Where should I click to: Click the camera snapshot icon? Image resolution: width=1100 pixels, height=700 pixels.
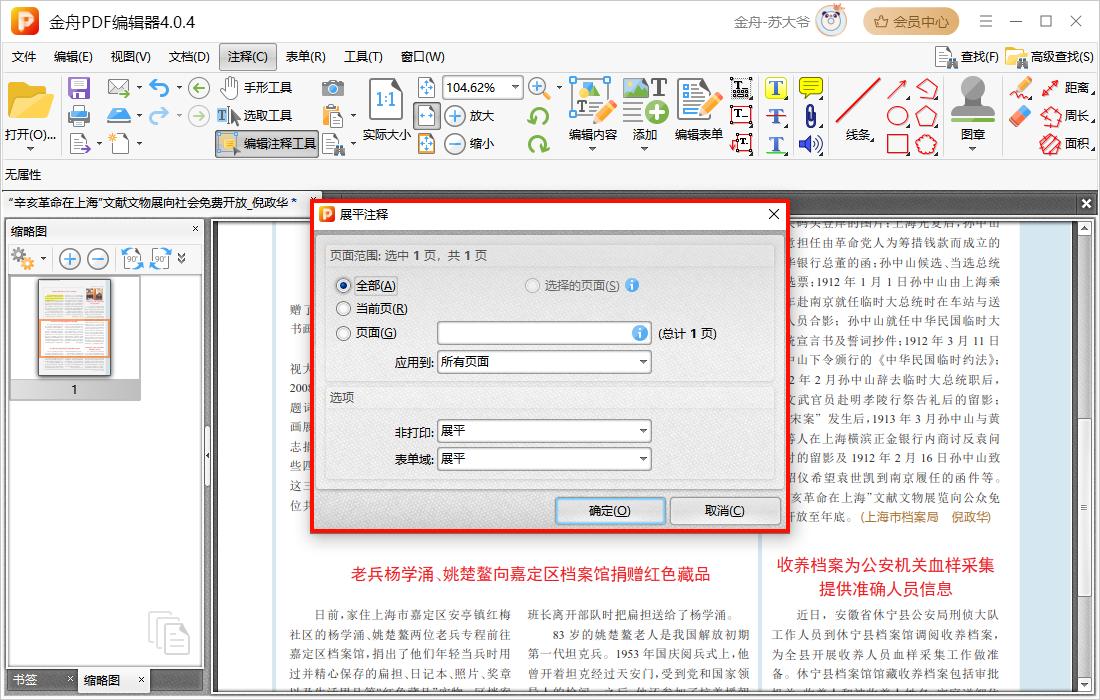333,88
